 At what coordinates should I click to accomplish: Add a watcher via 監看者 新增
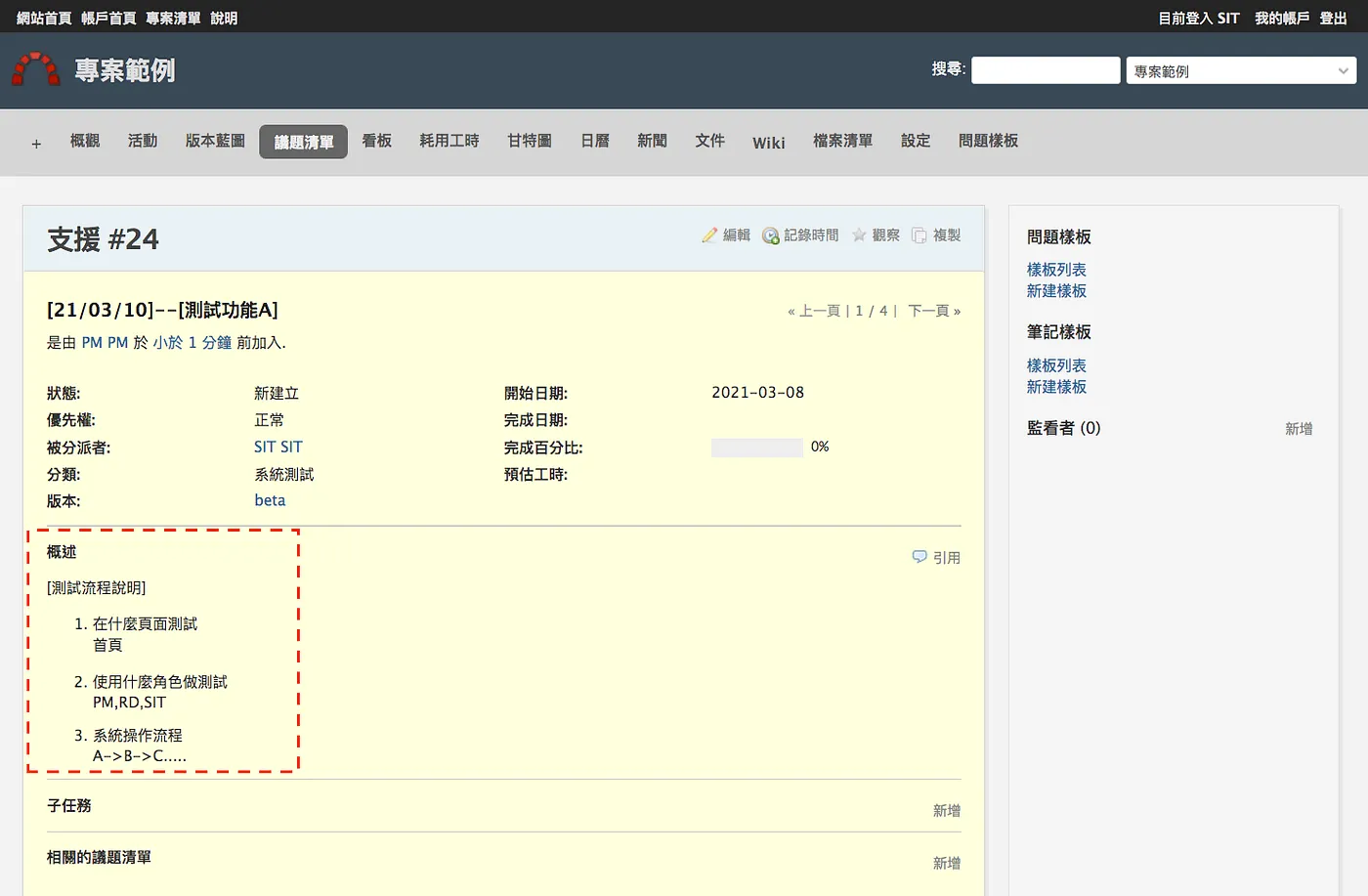(x=1299, y=429)
